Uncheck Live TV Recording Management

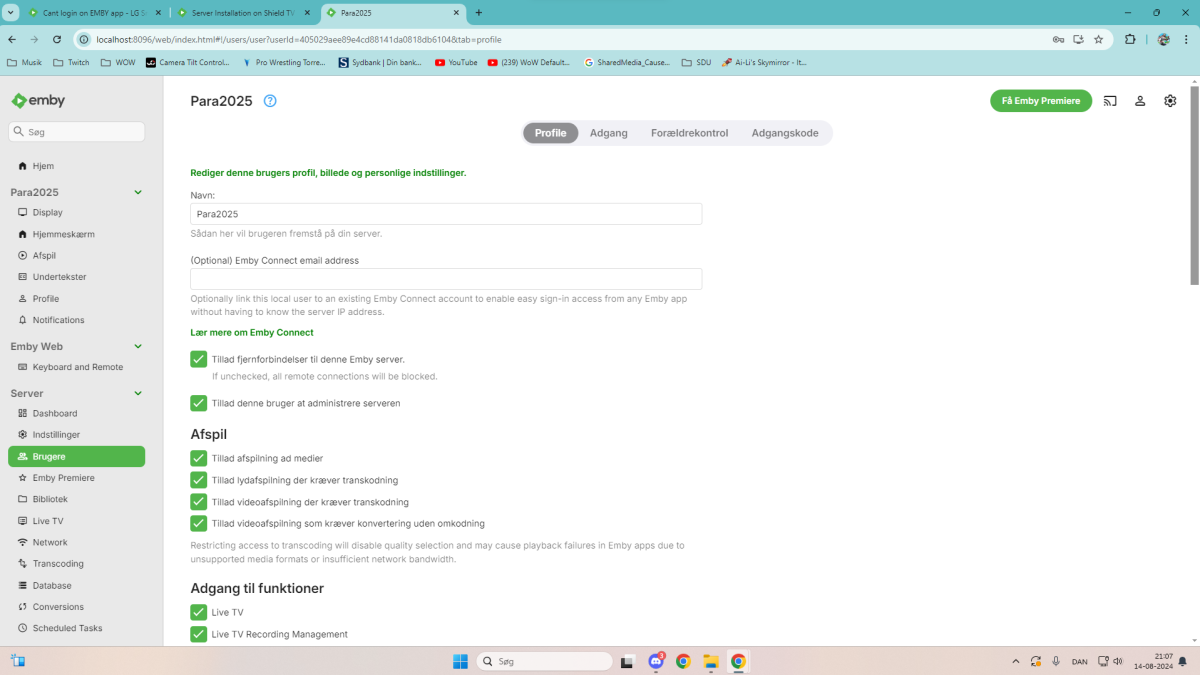[198, 634]
